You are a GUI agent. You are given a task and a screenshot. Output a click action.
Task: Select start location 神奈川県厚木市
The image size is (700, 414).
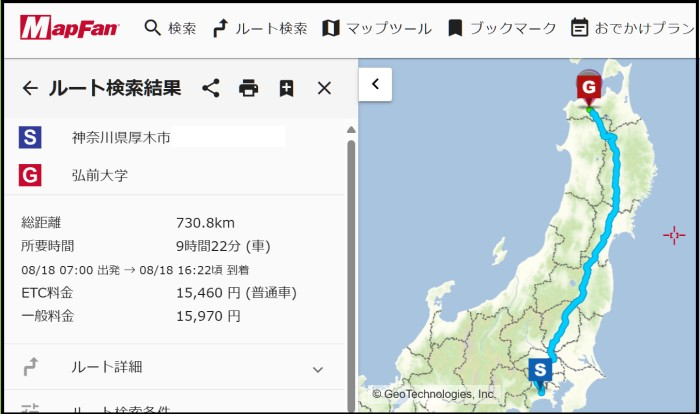click(120, 137)
